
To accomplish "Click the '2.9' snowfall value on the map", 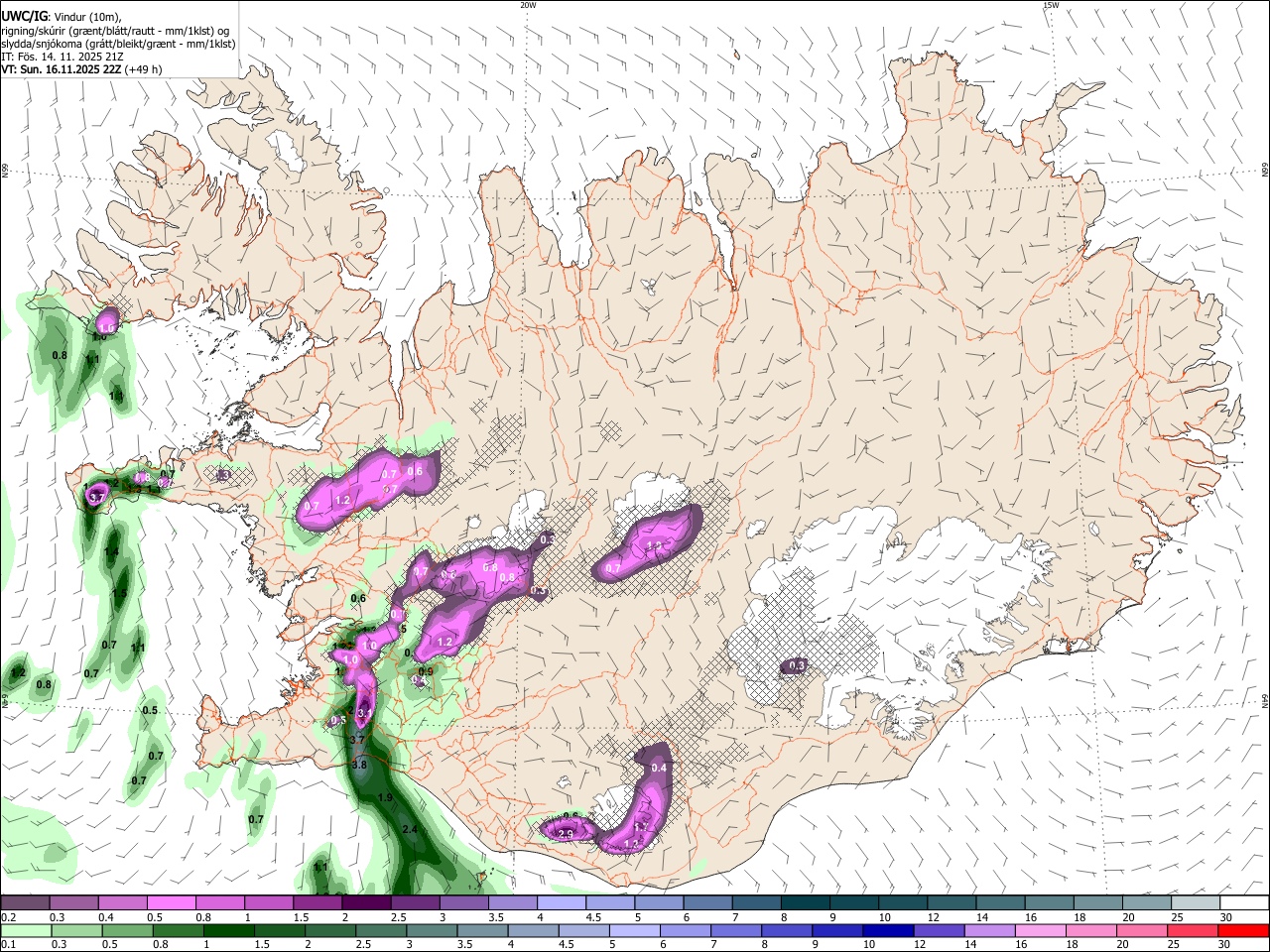I will [x=567, y=834].
